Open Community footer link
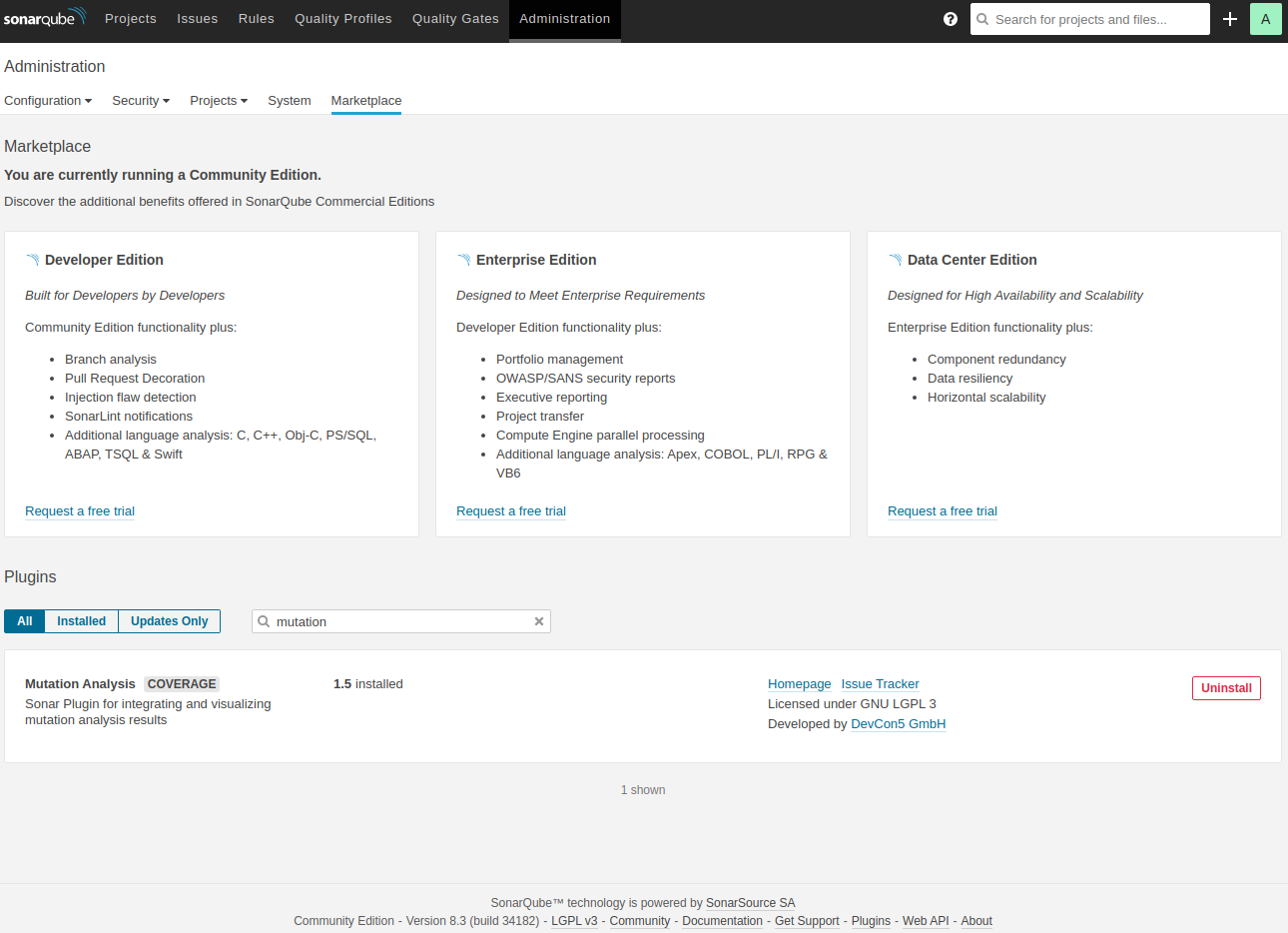The image size is (1288, 933). pos(640,921)
